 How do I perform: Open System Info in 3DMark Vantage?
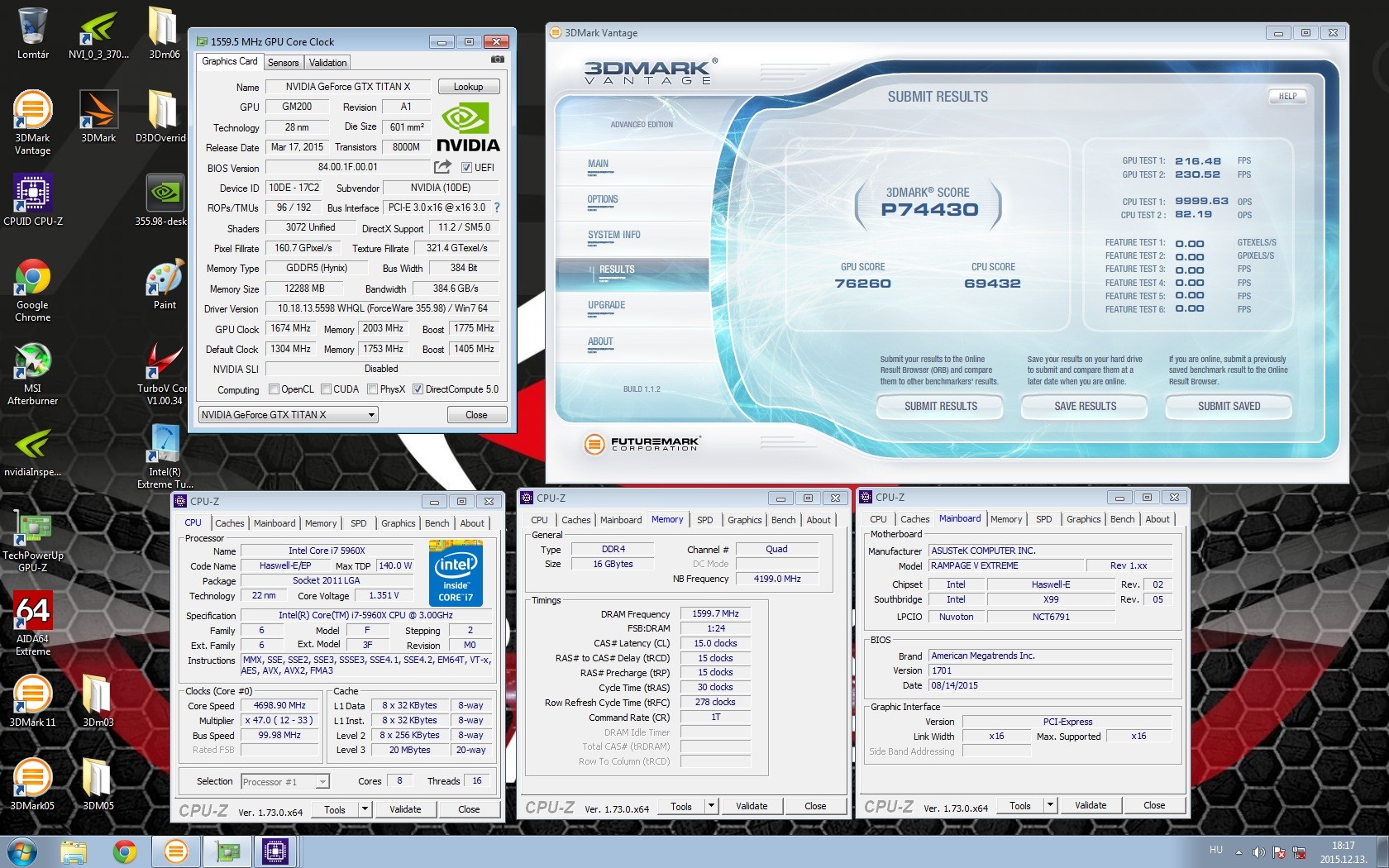[614, 235]
